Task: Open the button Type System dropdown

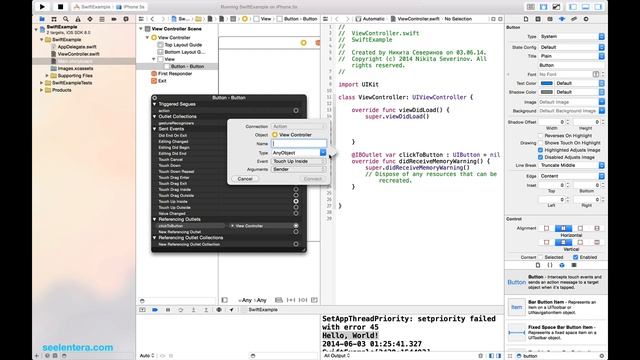Action: [x=572, y=37]
